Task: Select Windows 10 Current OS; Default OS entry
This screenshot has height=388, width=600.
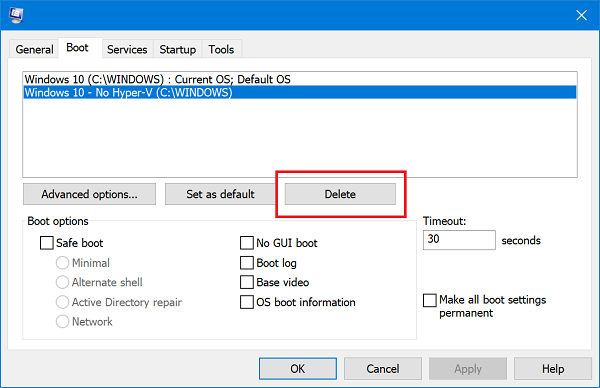Action: tap(300, 79)
